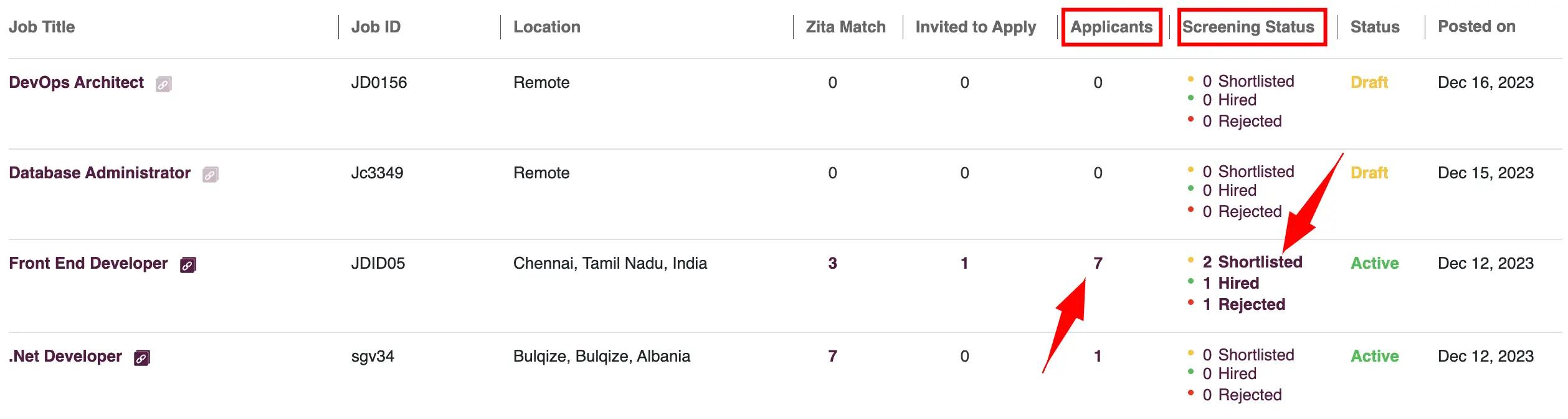The image size is (1568, 419).
Task: Click the Screening Status column header
Action: point(1248,27)
